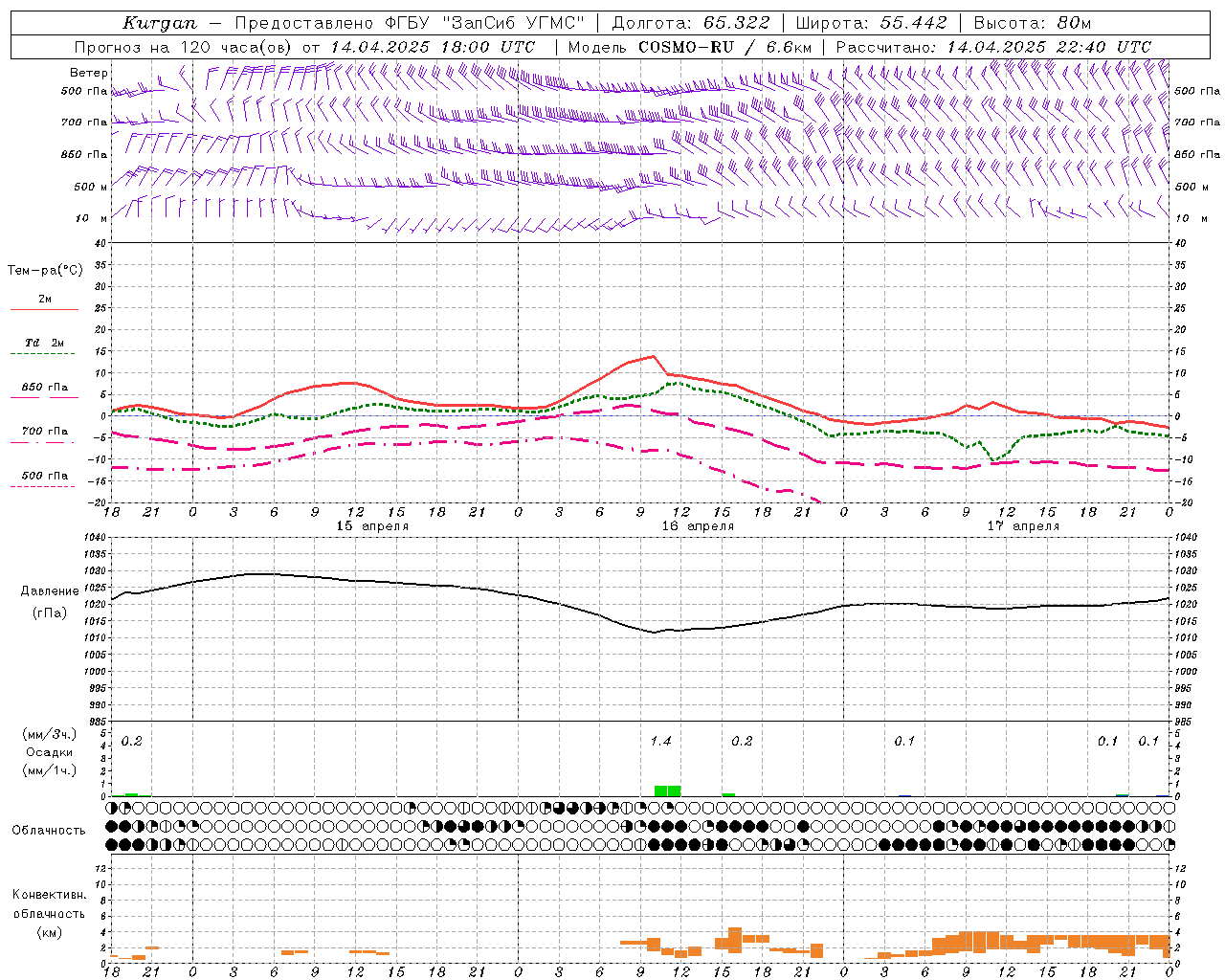The width and height of the screenshot is (1225, 980).
Task: Click the 1.4 precipitation amount value
Action: coord(660,741)
